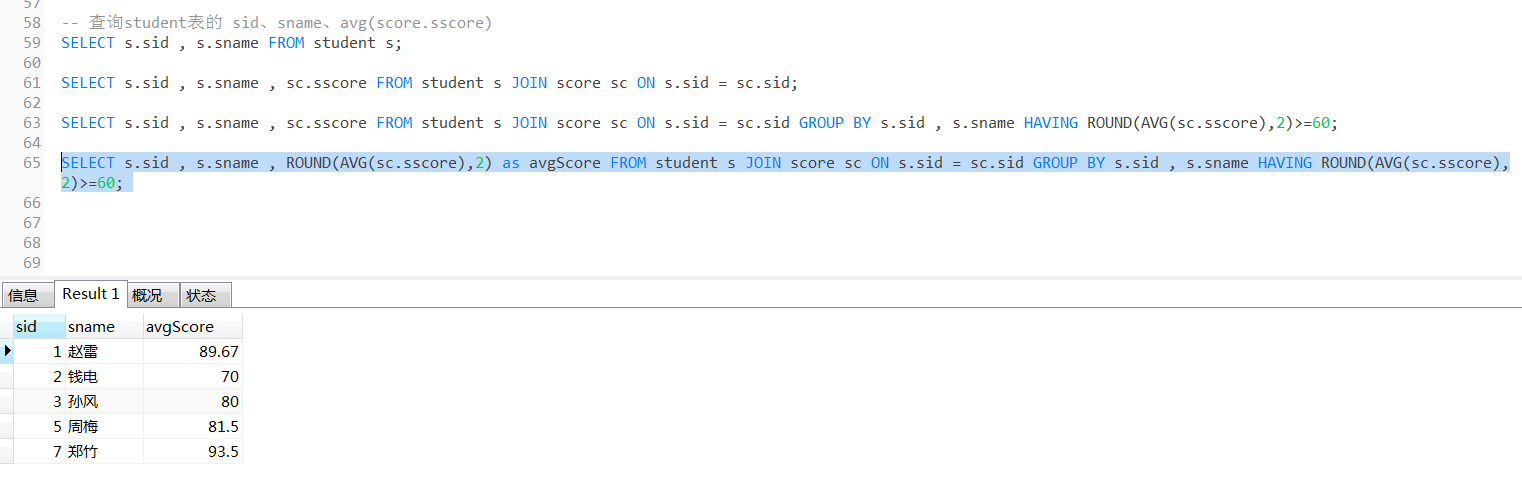Place cursor in line 59 SELECT statement
Image resolution: width=1522 pixels, height=484 pixels.
tap(231, 42)
